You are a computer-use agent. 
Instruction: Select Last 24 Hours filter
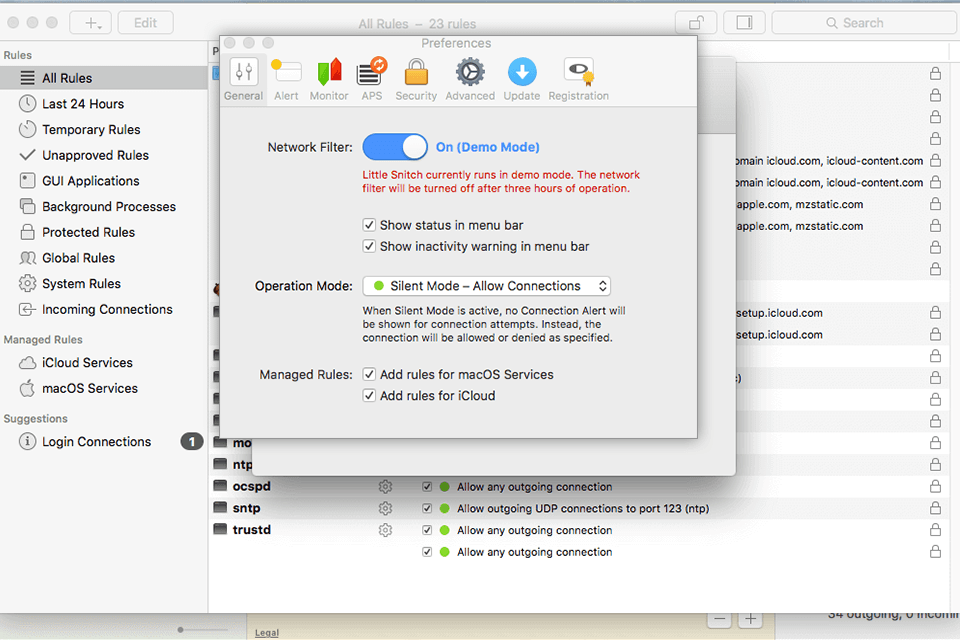coord(104,104)
